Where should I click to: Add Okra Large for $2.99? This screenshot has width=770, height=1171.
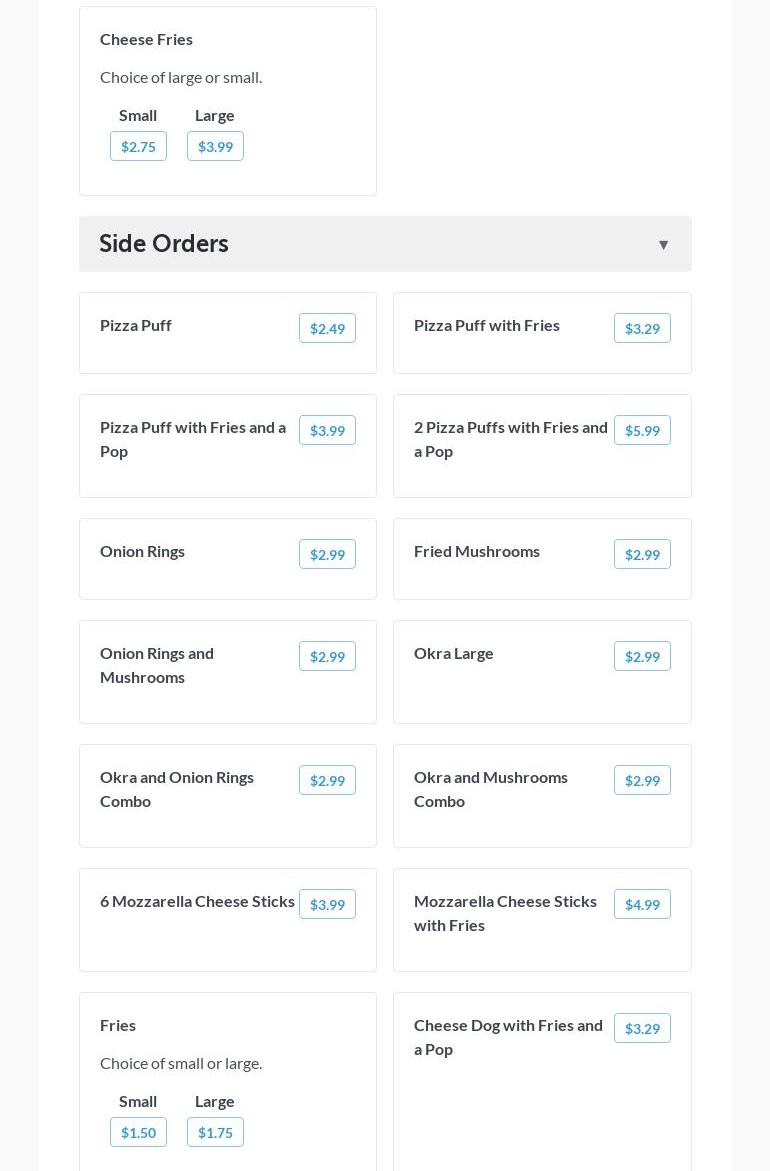[642, 657]
